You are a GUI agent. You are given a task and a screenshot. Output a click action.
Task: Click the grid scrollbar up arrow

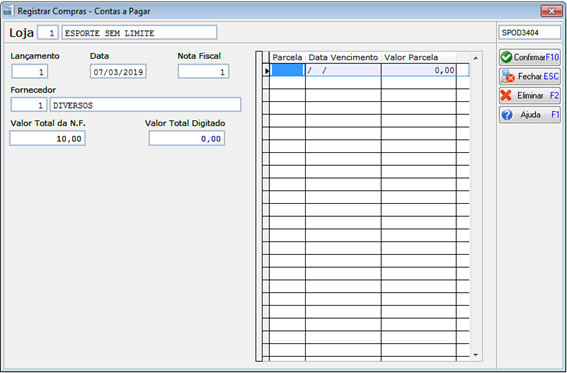pyautogui.click(x=476, y=58)
